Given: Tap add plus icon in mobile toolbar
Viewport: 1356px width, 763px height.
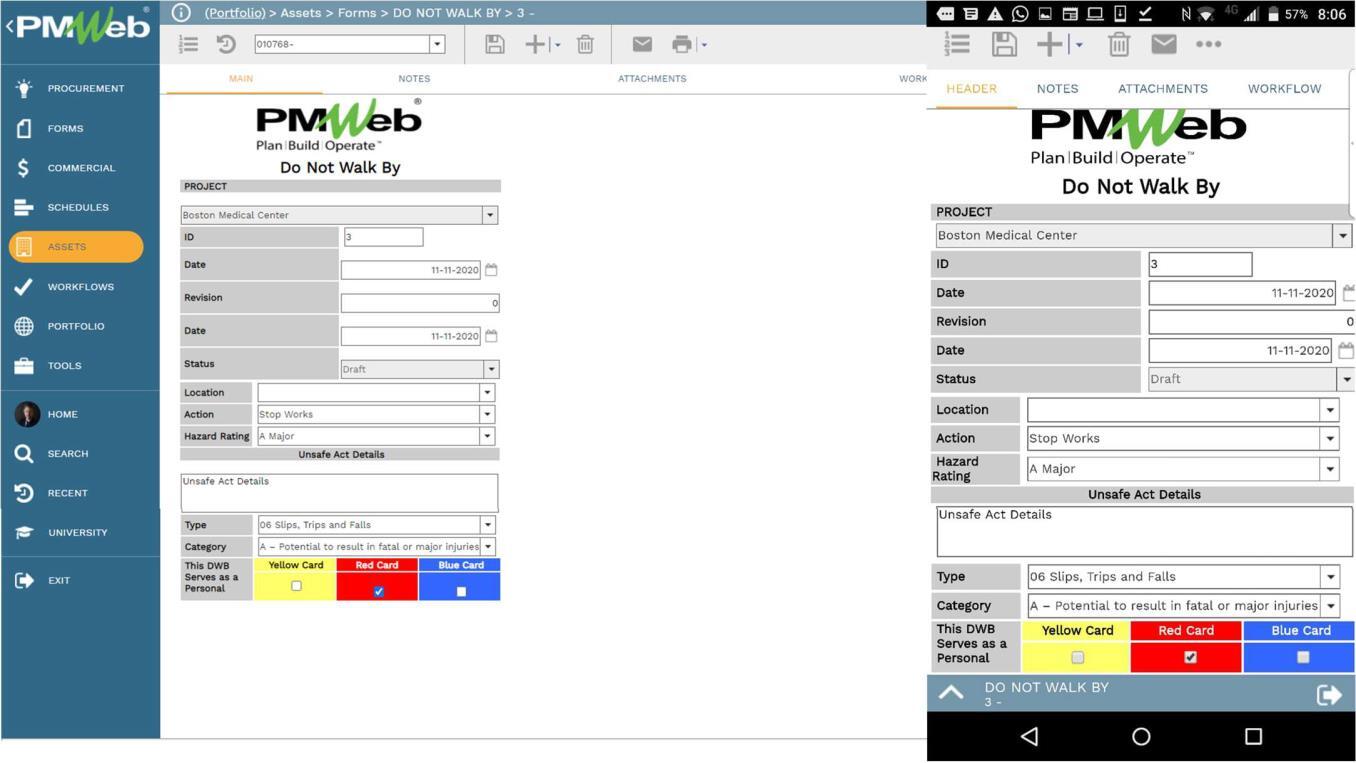Looking at the screenshot, I should [1050, 44].
